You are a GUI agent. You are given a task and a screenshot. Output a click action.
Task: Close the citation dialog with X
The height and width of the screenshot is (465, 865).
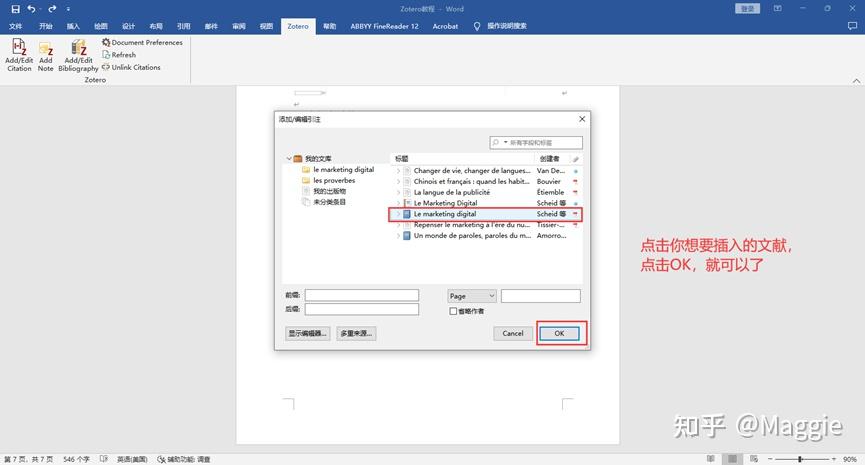point(582,119)
